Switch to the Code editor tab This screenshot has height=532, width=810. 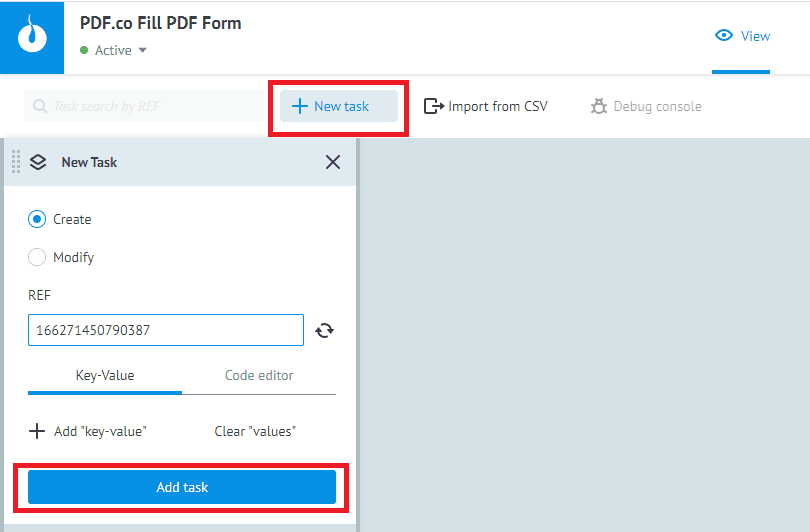(x=259, y=376)
